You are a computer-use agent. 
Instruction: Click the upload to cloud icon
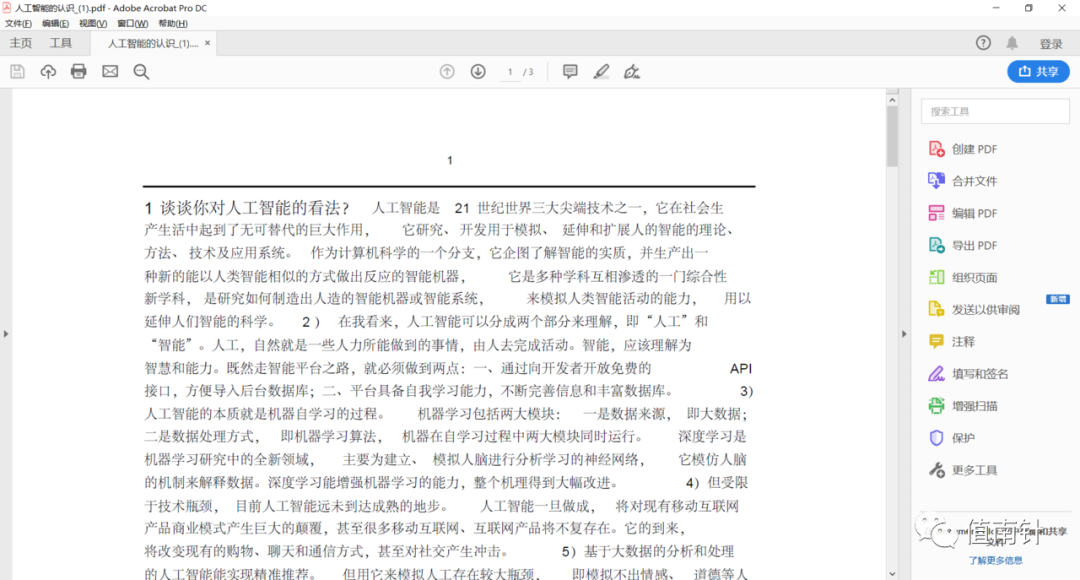pos(48,72)
